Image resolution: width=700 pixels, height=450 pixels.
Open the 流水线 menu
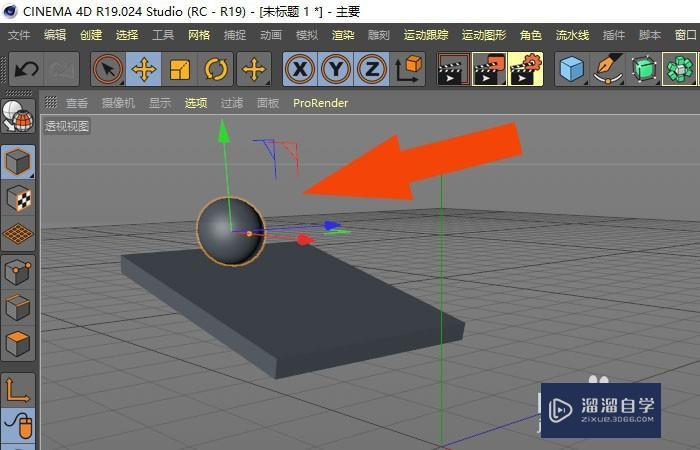click(572, 35)
